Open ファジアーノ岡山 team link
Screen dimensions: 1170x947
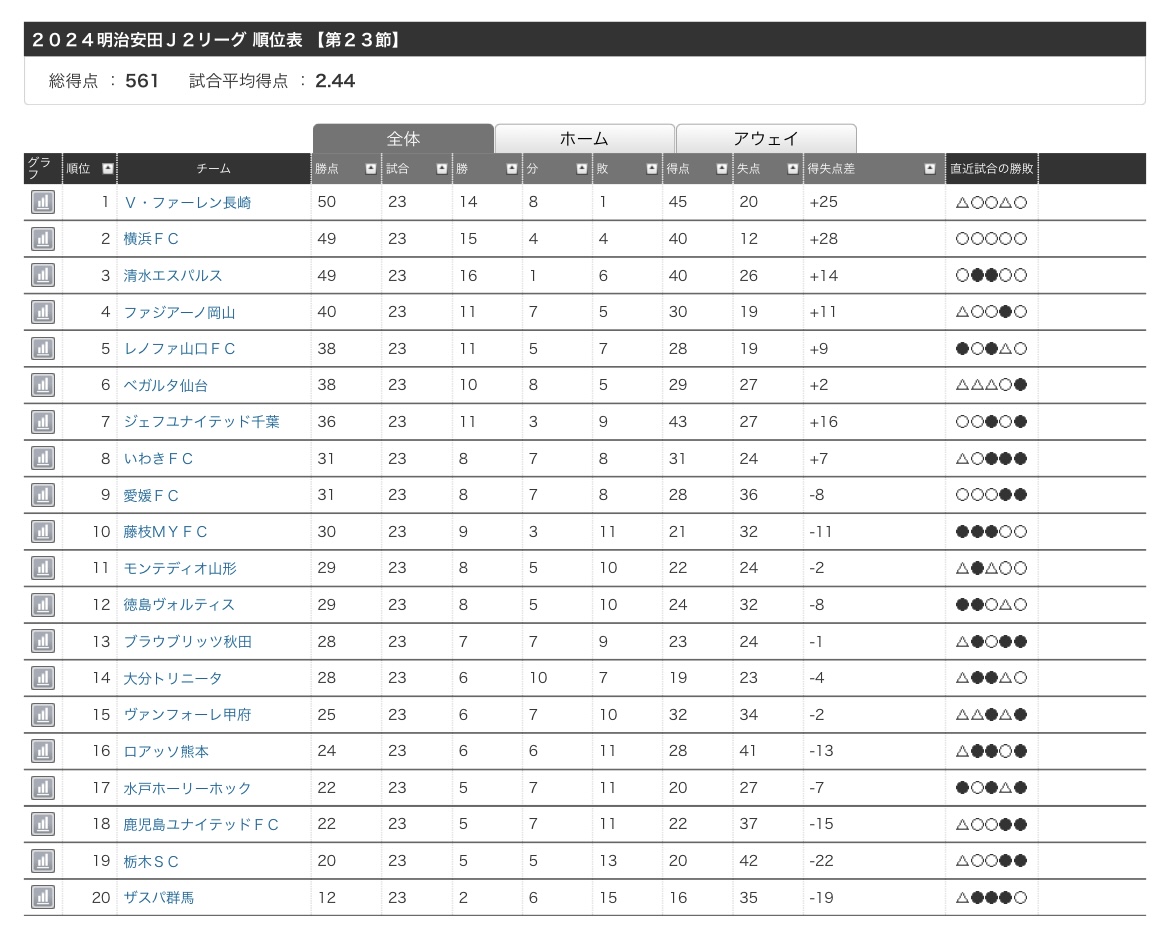pyautogui.click(x=179, y=312)
